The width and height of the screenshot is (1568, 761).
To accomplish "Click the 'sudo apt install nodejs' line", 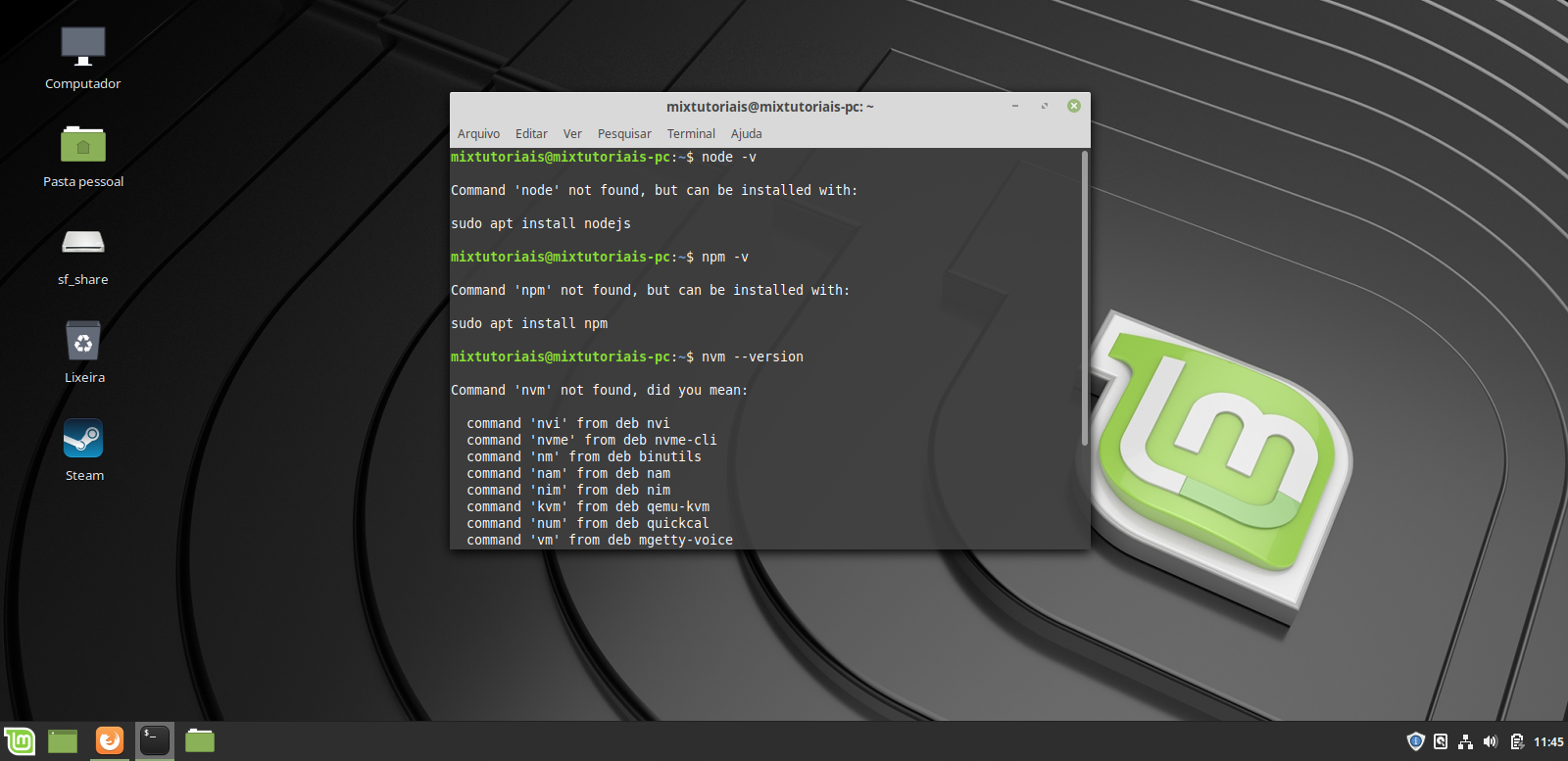I will (541, 223).
